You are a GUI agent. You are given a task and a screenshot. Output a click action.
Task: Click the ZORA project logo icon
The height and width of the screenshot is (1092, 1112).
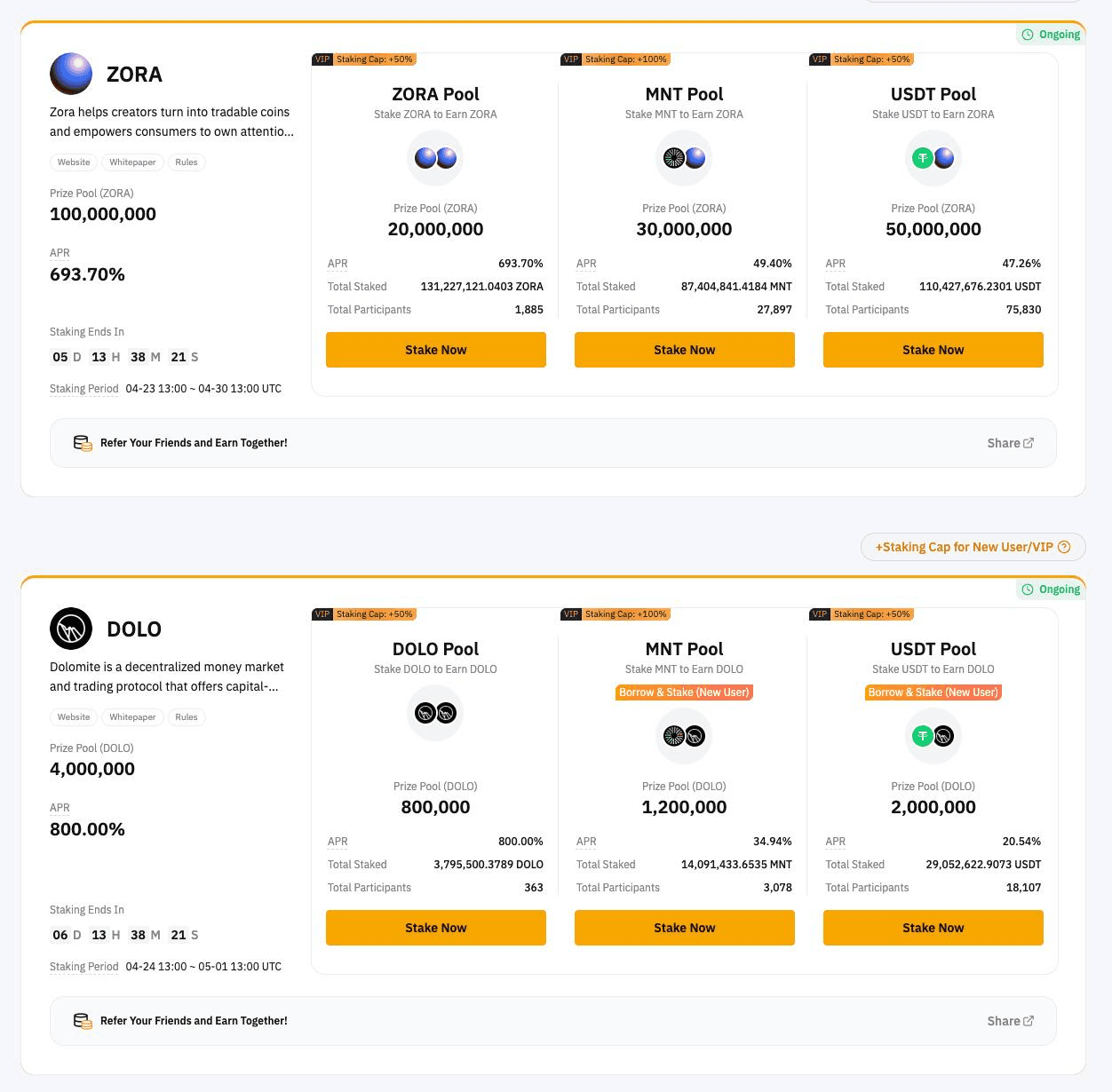[71, 74]
